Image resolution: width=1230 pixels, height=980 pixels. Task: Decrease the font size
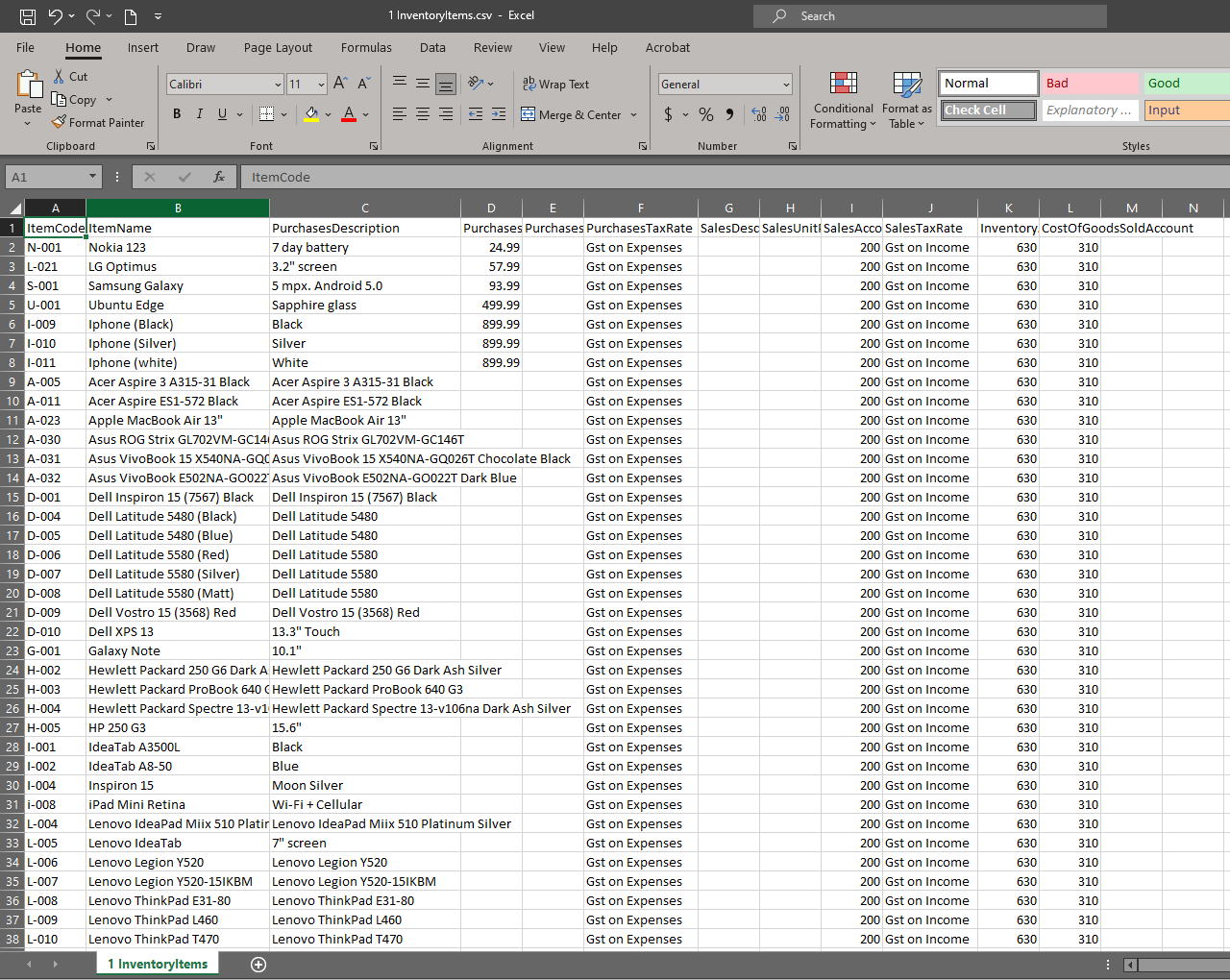coord(363,84)
